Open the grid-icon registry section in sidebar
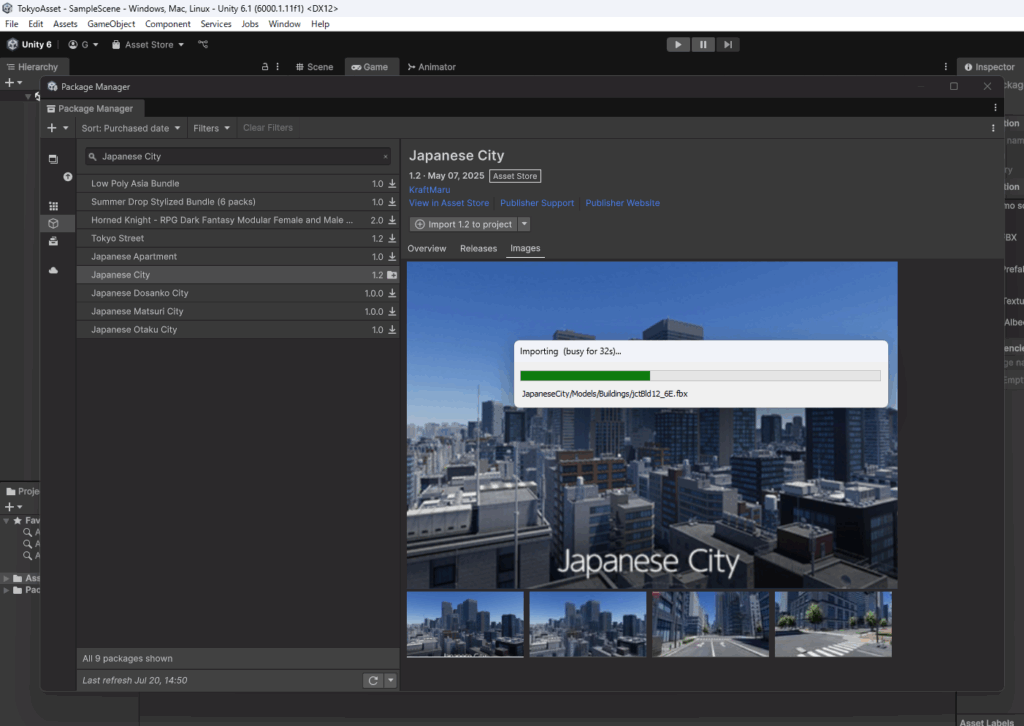Screen dimensions: 1024x726 point(54,206)
